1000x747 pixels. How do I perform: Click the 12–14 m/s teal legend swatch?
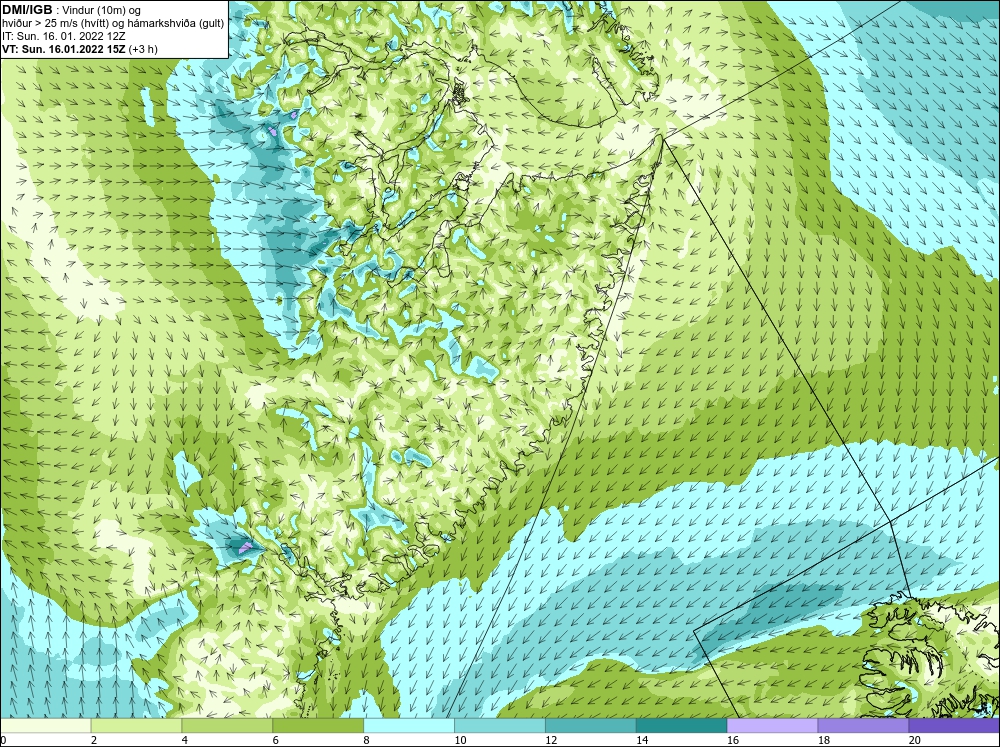(x=591, y=726)
